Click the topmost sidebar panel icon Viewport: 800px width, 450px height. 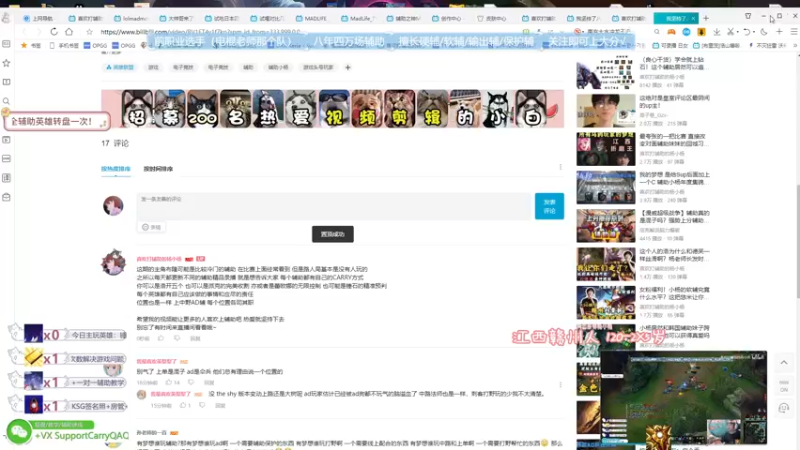tap(6, 44)
